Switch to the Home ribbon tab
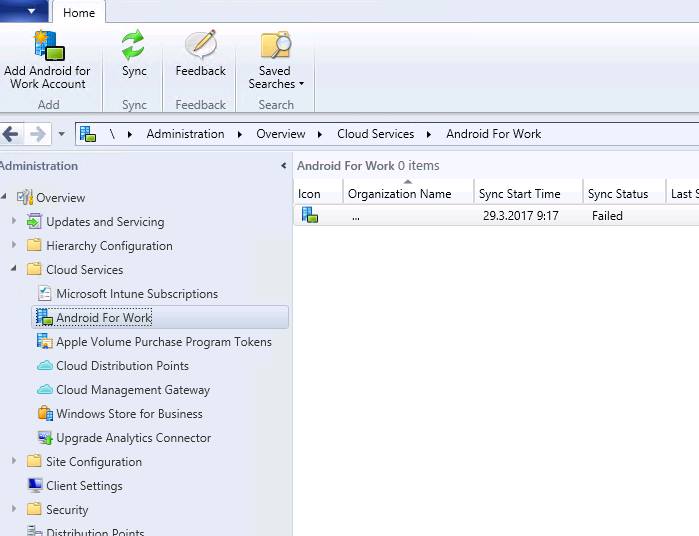The image size is (699, 536). [79, 13]
